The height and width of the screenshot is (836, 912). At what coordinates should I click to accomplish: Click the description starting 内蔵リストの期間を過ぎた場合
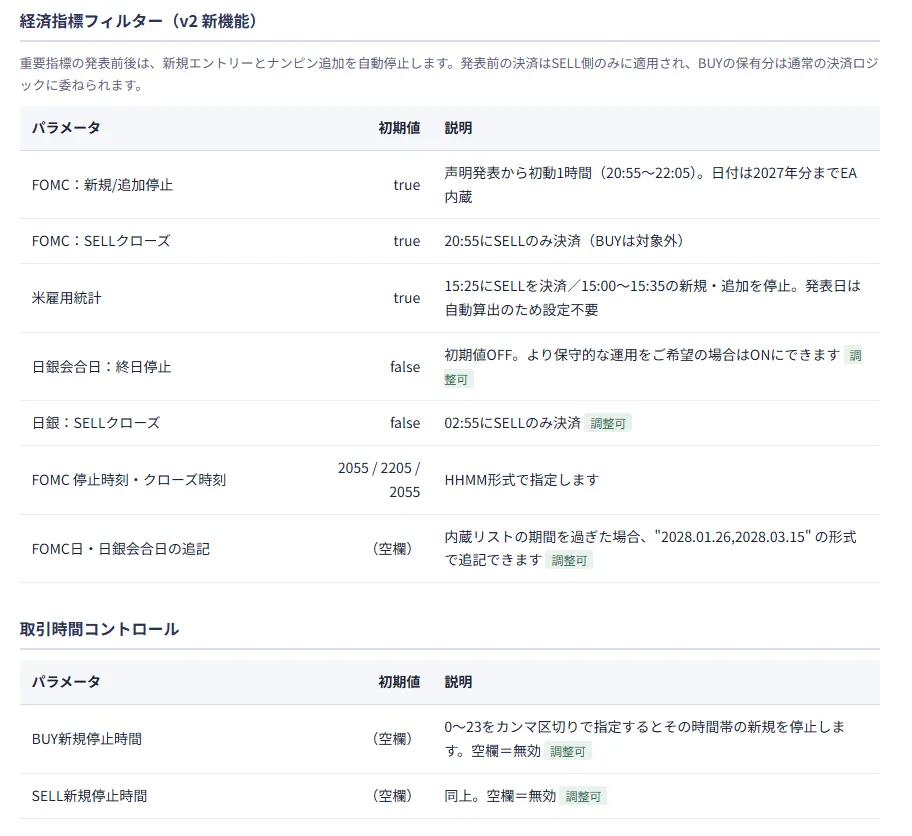point(650,549)
